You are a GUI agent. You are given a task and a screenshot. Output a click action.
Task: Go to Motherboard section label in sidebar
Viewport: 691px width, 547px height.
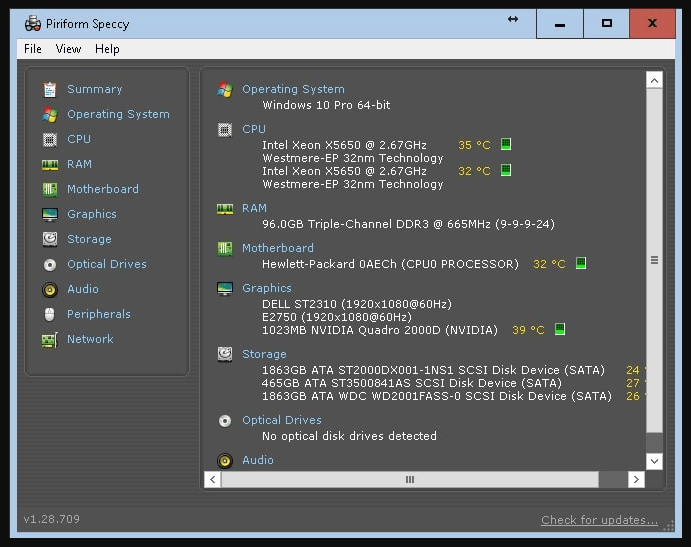click(103, 189)
